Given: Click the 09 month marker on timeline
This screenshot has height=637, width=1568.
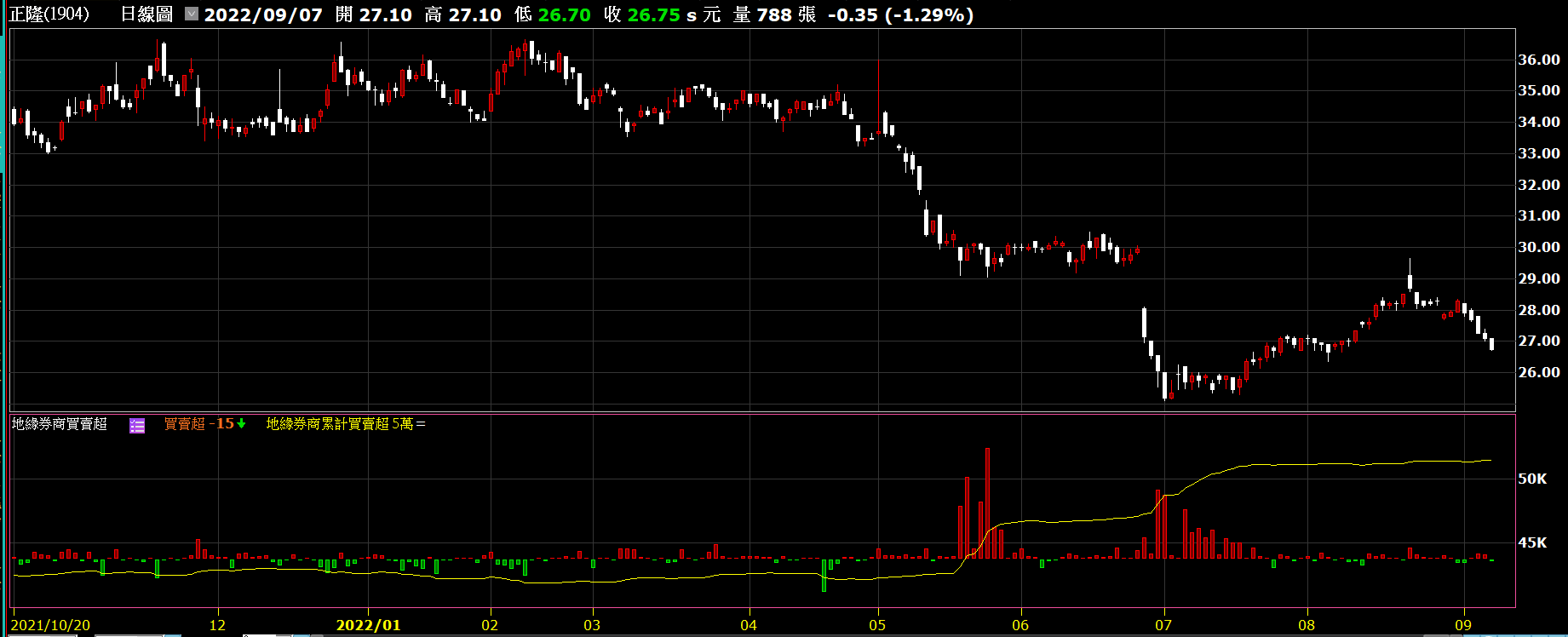Looking at the screenshot, I should pyautogui.click(x=1463, y=625).
